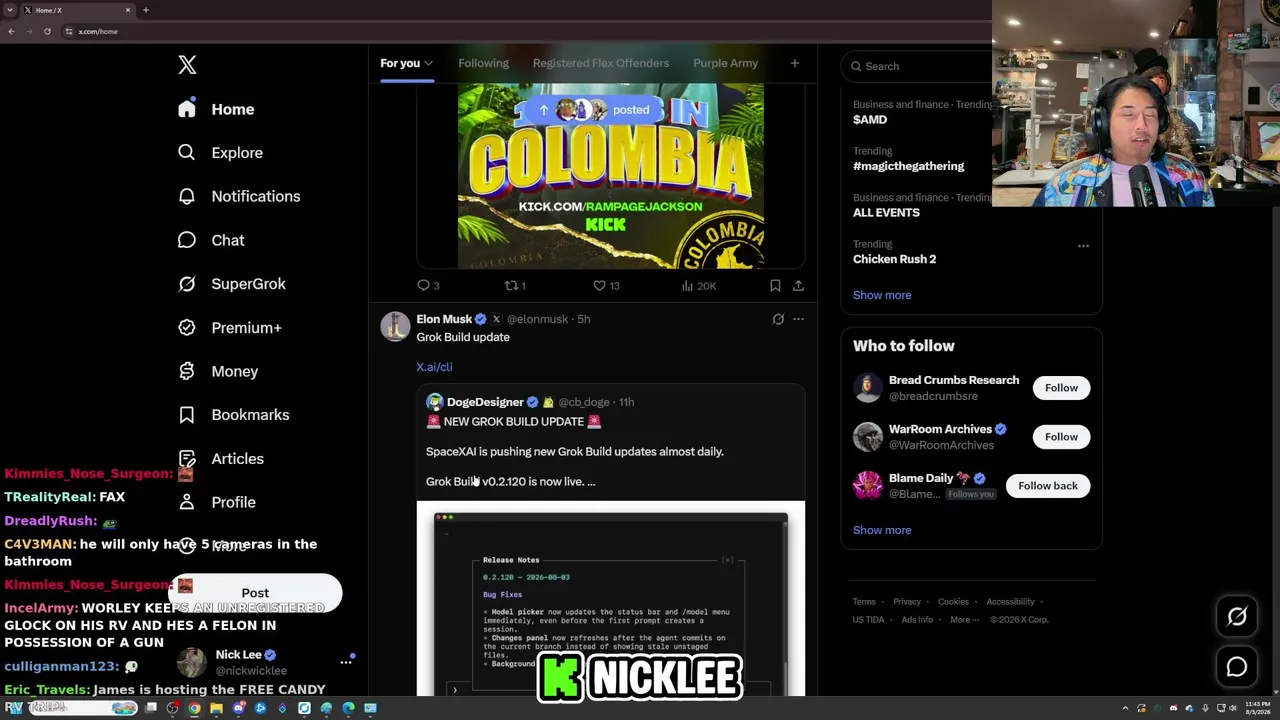Switch to Registered Flex Offenders tab

click(x=601, y=63)
